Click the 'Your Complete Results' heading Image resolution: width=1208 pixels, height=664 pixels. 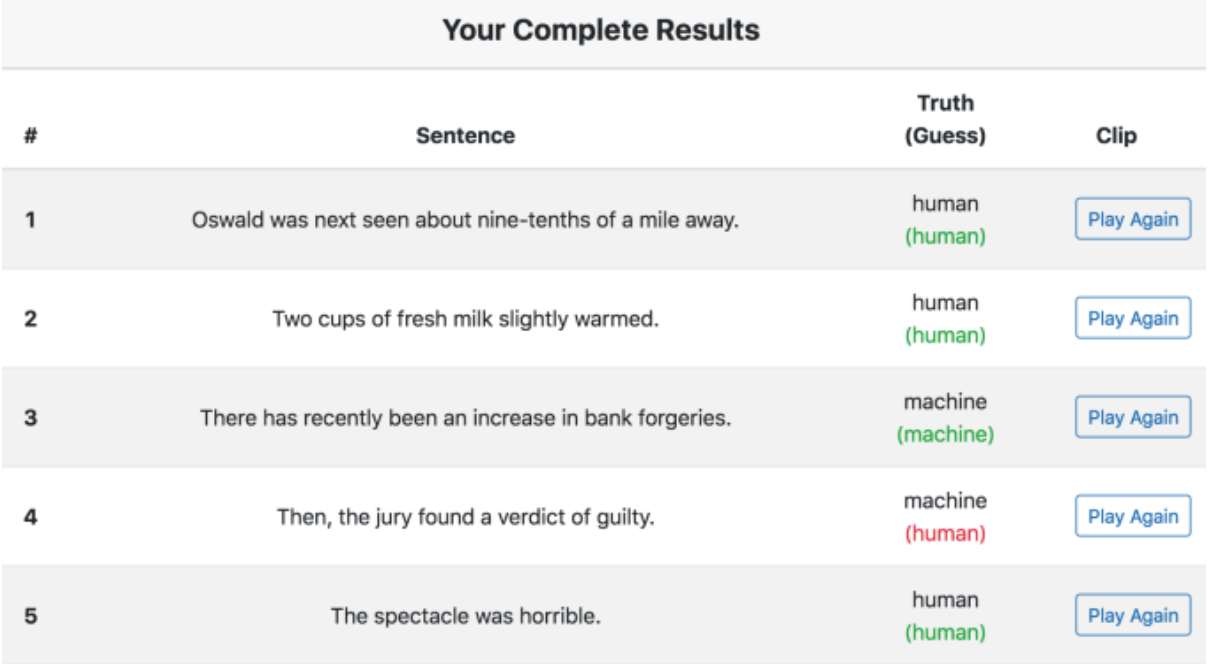(x=601, y=31)
